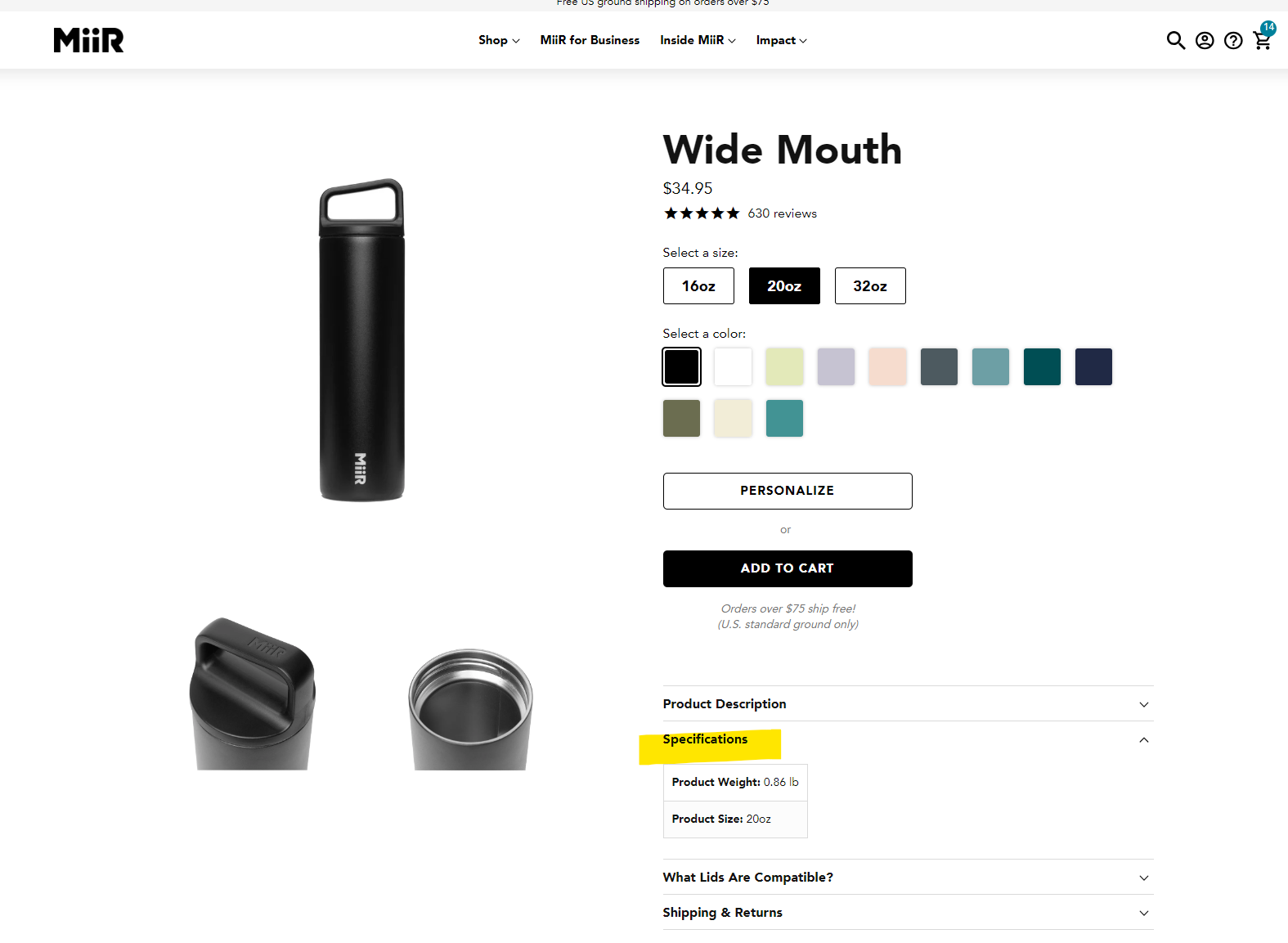The width and height of the screenshot is (1288, 943).
Task: Select the 32oz size option
Action: 870,286
